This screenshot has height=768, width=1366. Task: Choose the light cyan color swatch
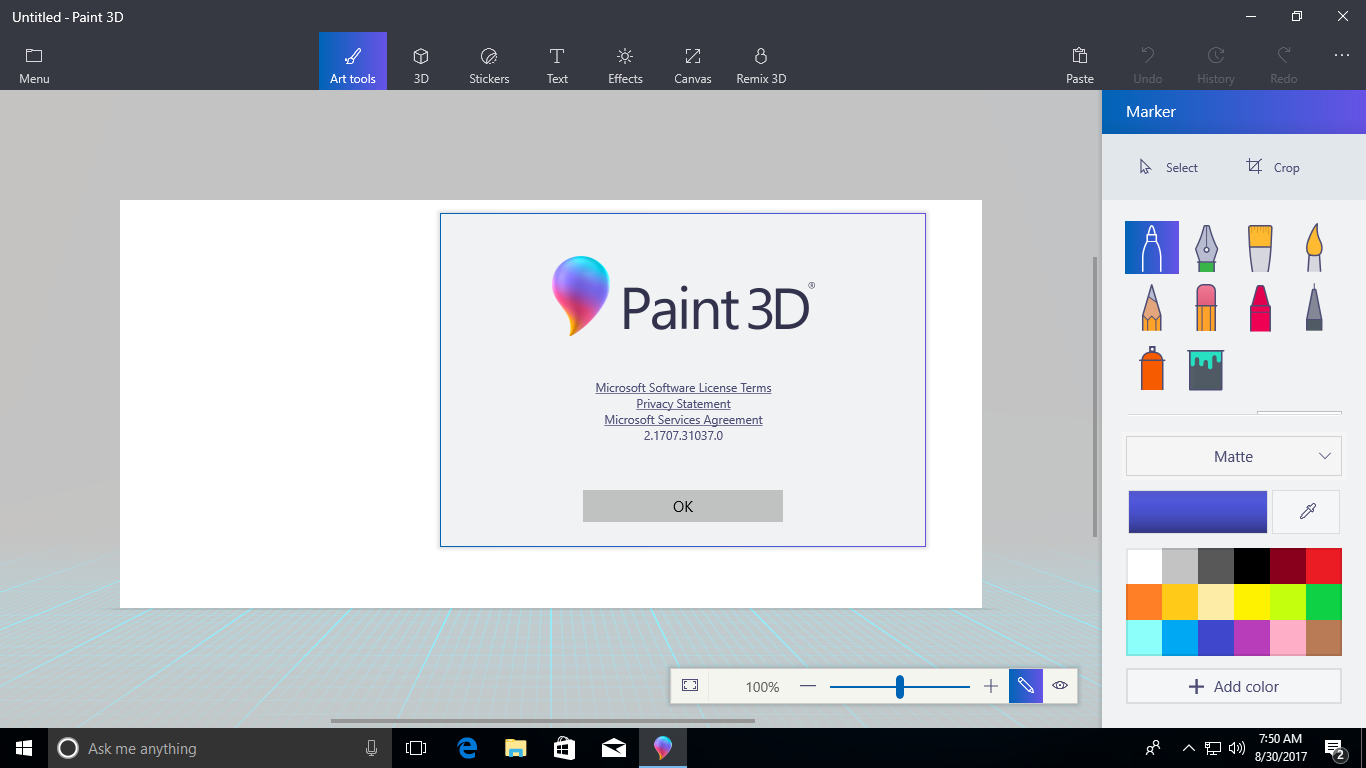point(1144,638)
